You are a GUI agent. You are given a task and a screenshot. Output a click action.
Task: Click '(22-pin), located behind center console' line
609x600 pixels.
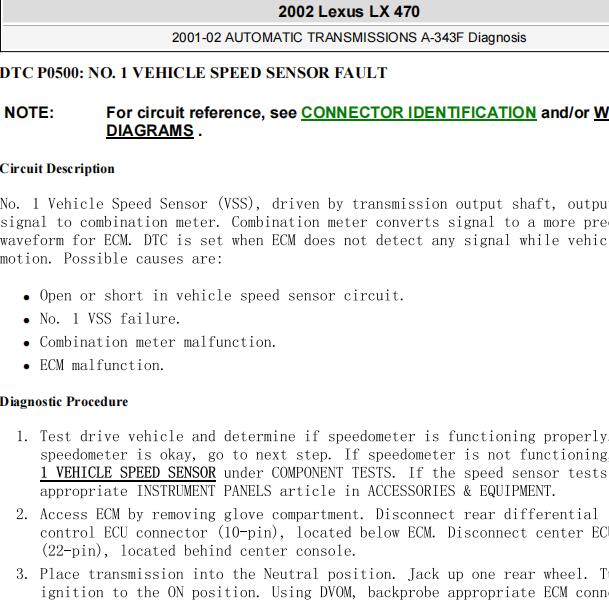click(198, 551)
